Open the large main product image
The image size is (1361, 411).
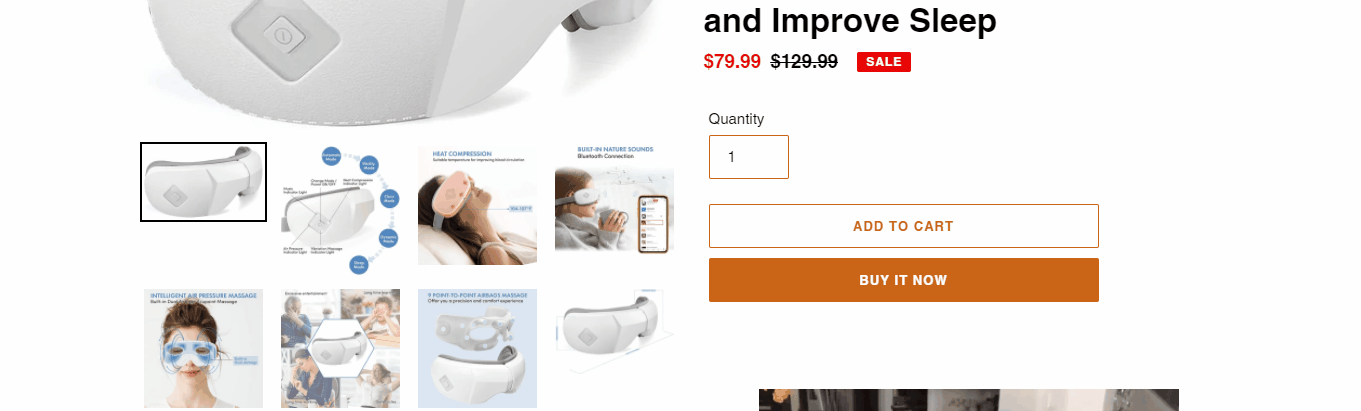[407, 62]
